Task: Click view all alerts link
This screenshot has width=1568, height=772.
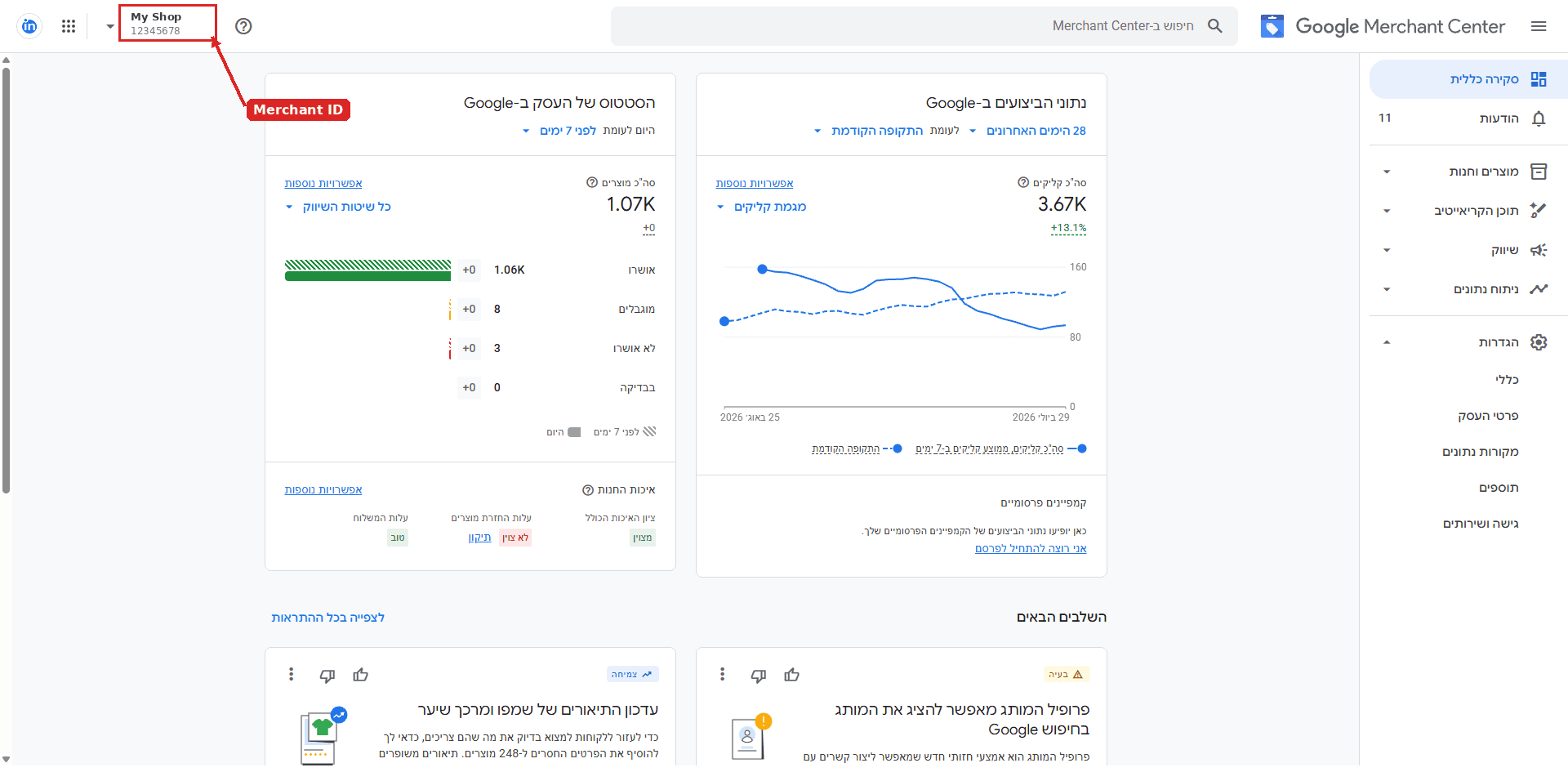Action: tap(327, 618)
